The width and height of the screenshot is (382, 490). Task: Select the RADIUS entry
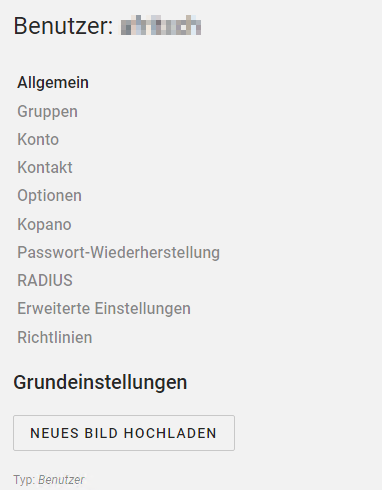(45, 280)
